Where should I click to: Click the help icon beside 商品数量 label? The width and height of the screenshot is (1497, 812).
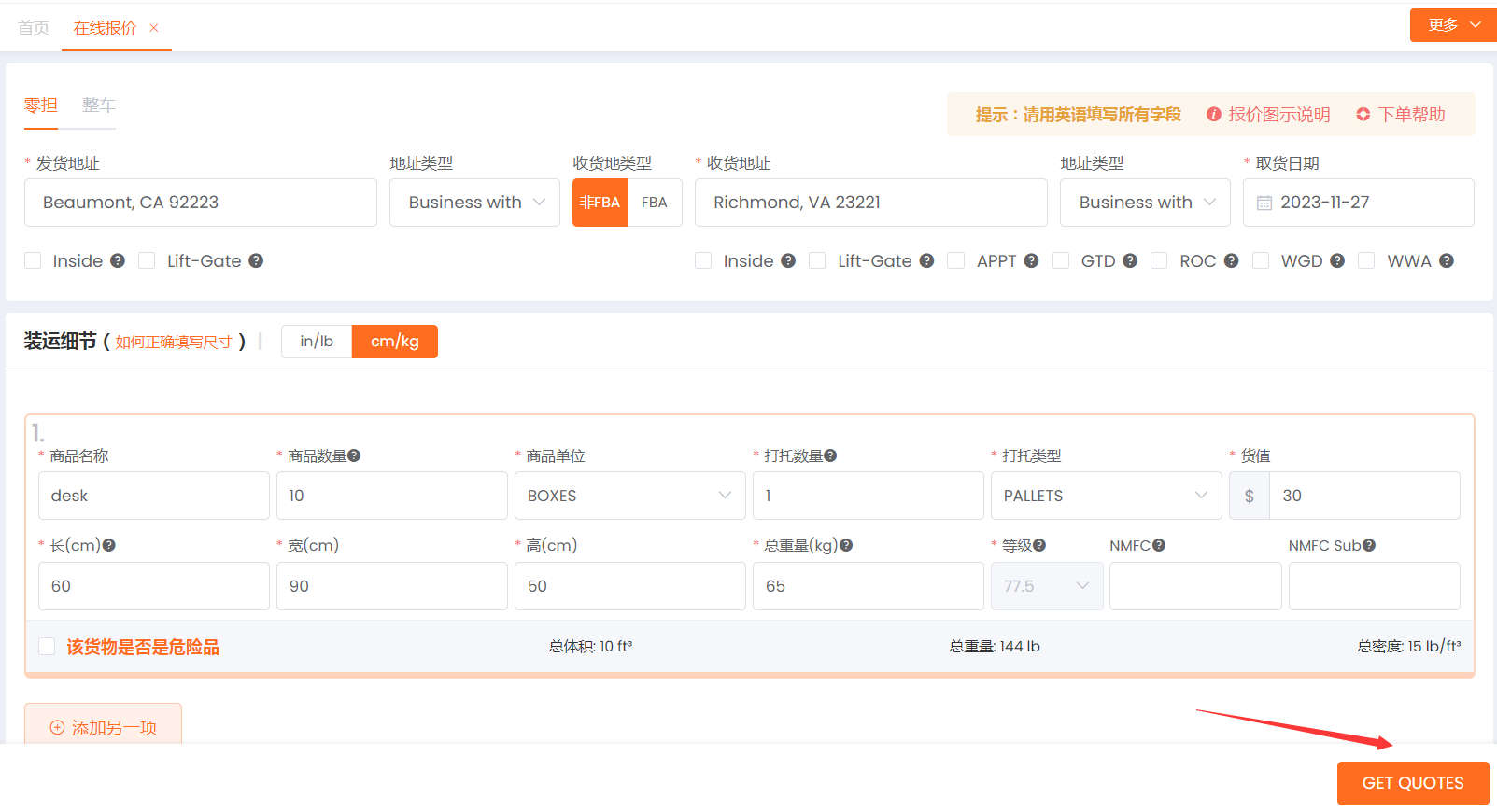(x=354, y=456)
